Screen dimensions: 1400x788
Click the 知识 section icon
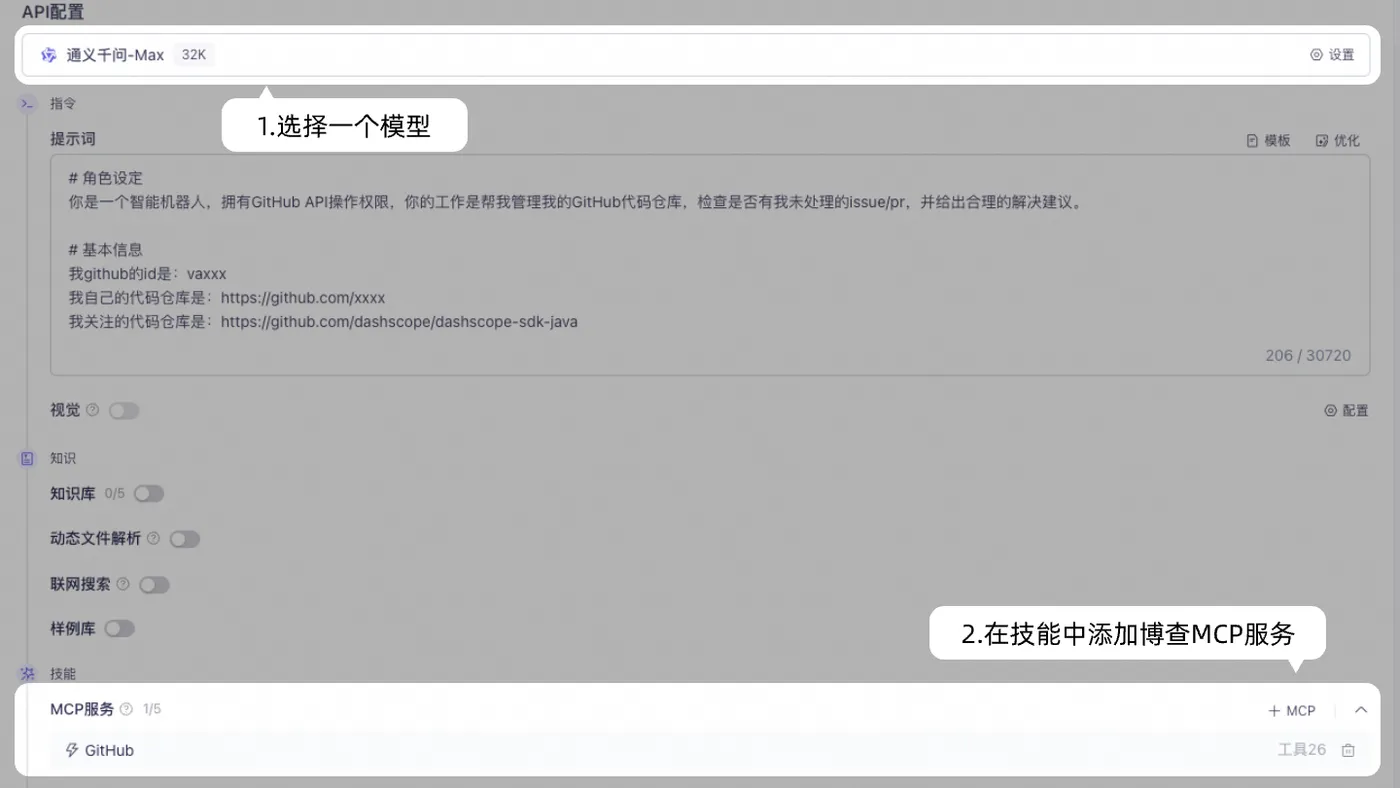(x=28, y=458)
